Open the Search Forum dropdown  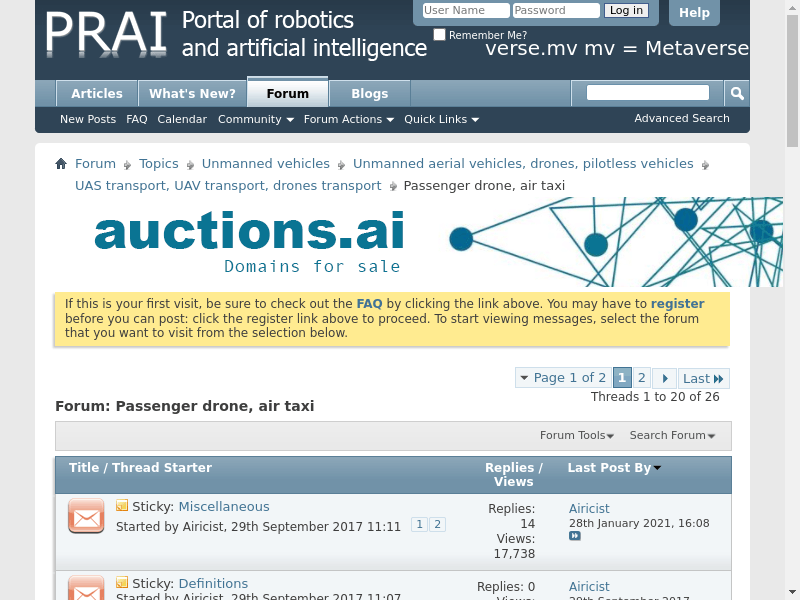tap(672, 435)
